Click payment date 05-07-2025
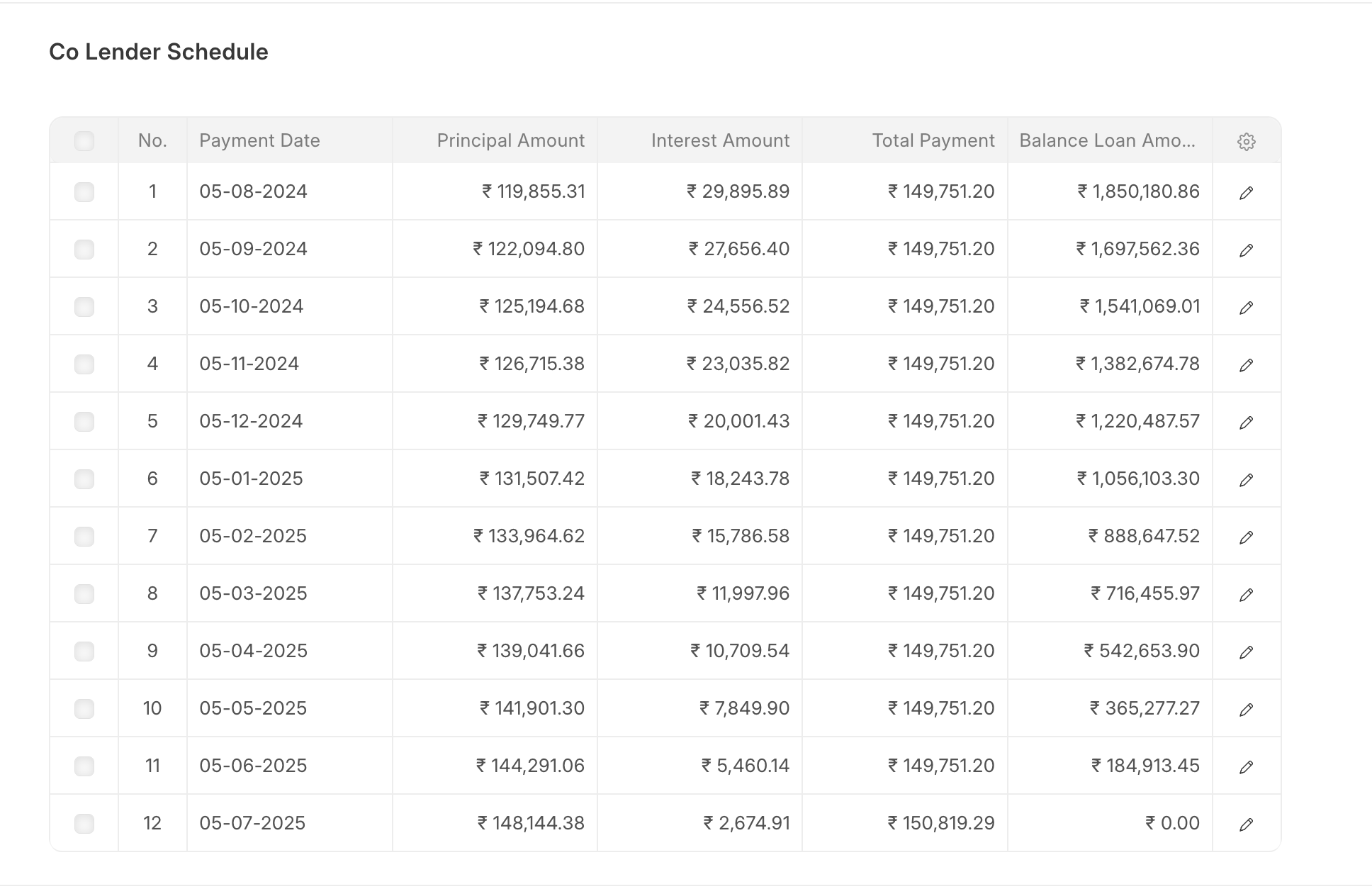The image size is (1372, 889). coord(252,823)
